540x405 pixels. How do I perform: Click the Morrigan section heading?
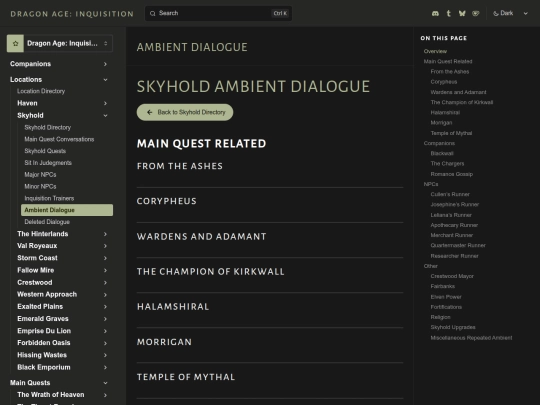point(164,342)
